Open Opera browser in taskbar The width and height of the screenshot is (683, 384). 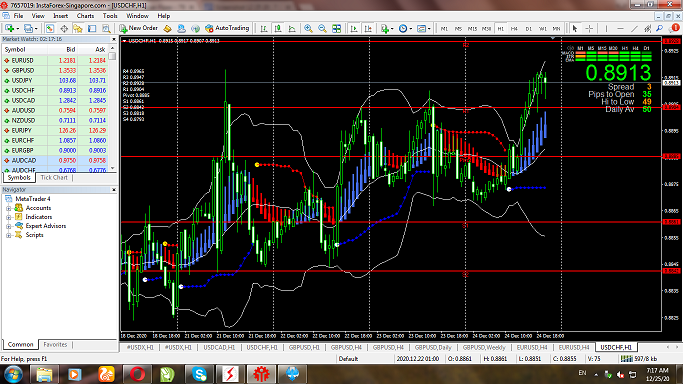(x=137, y=374)
